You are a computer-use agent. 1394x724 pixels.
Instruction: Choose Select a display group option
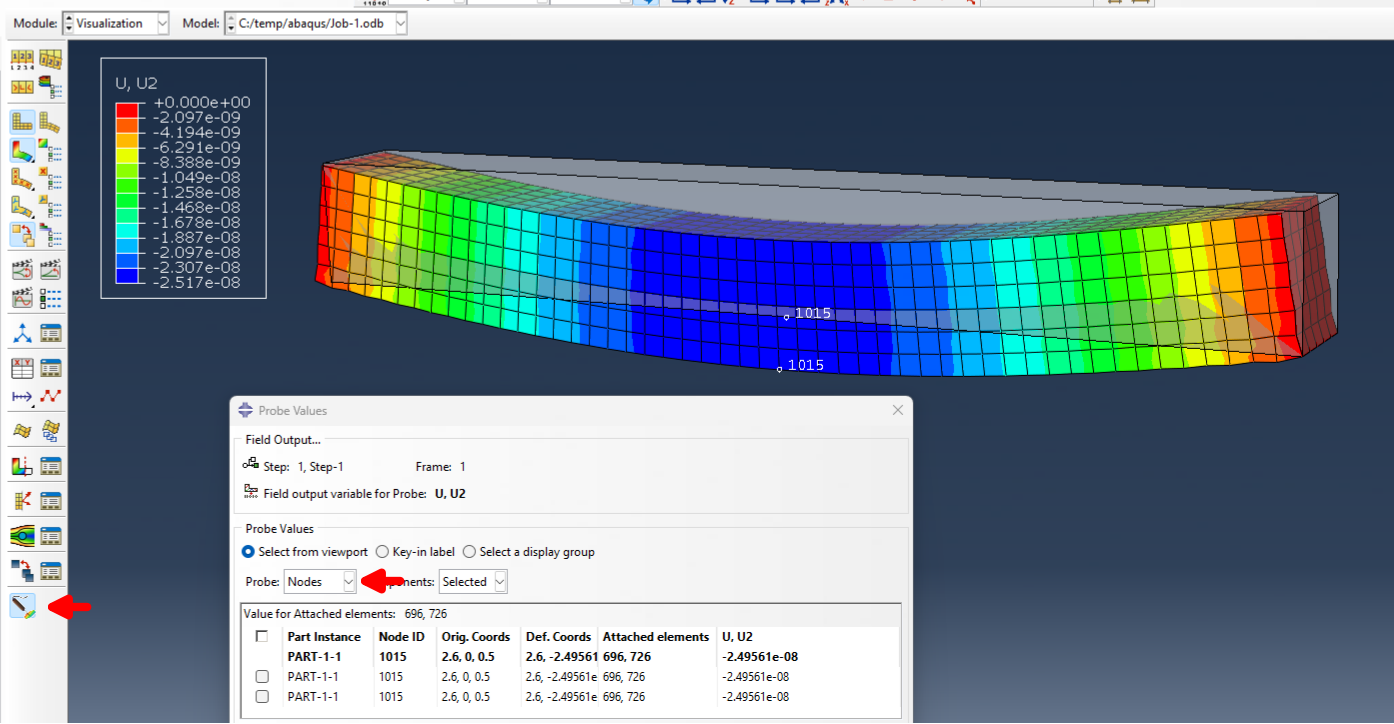coord(469,552)
